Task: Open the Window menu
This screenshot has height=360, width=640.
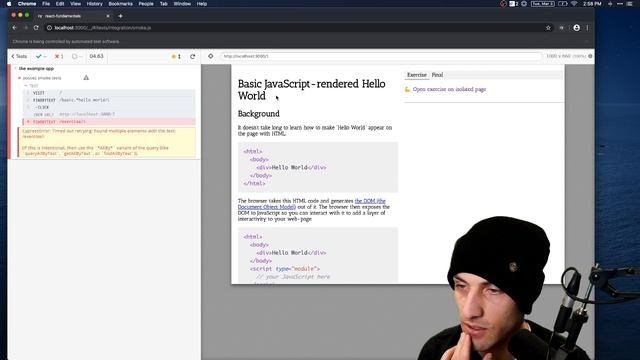Action: 182,4
